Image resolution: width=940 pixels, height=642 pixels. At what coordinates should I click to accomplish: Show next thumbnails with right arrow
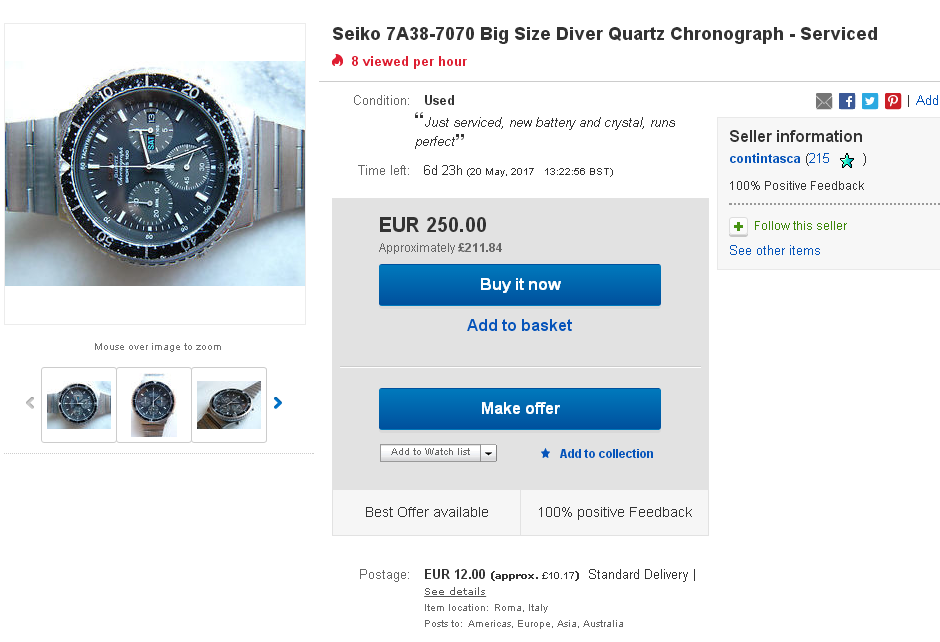[278, 404]
